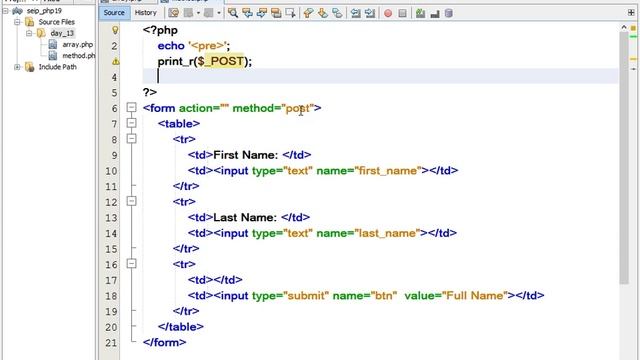Collapse tr code fold at line 16
Viewport: 640px width, 360px height.
pyautogui.click(x=131, y=264)
